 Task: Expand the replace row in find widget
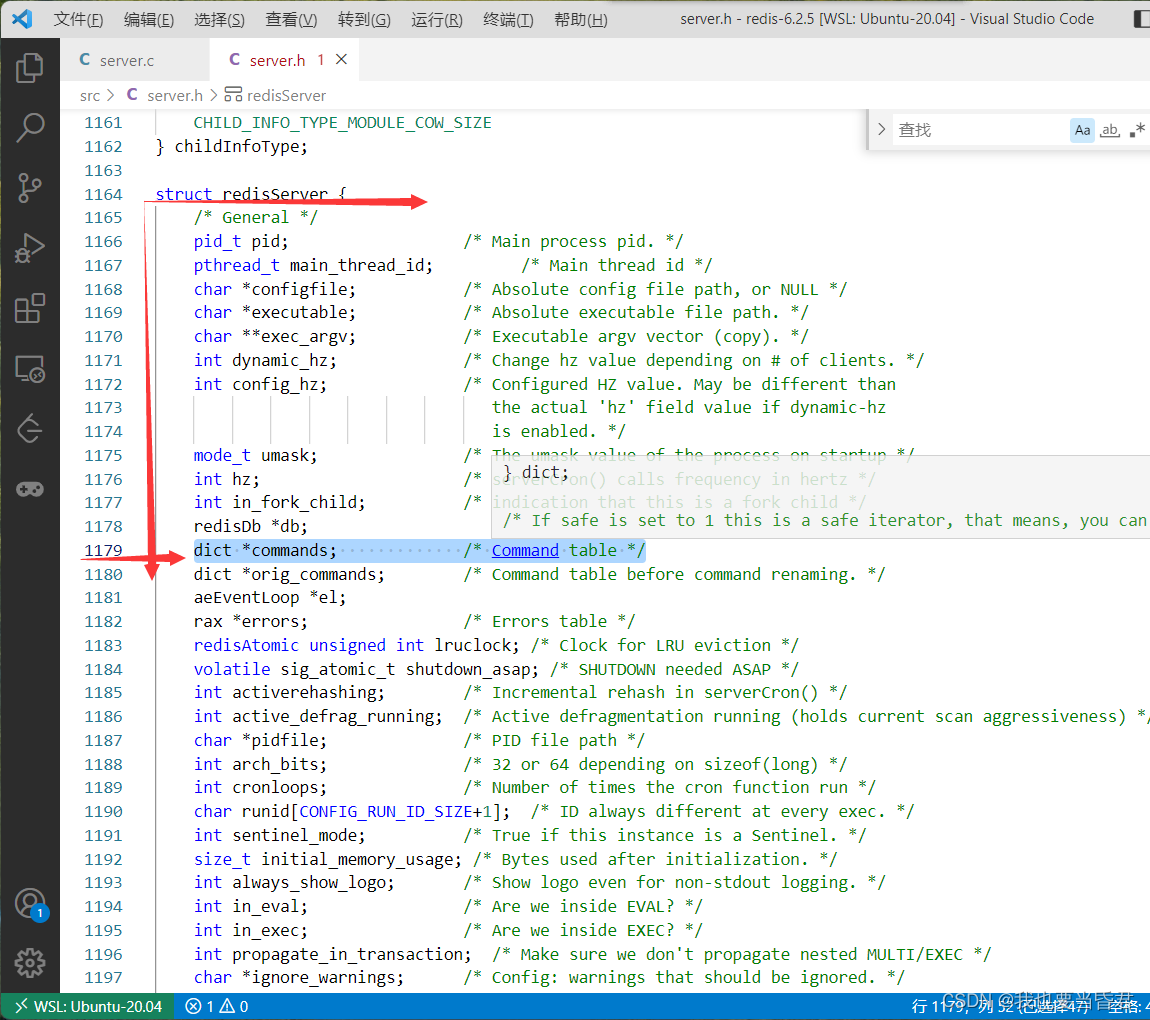point(881,130)
